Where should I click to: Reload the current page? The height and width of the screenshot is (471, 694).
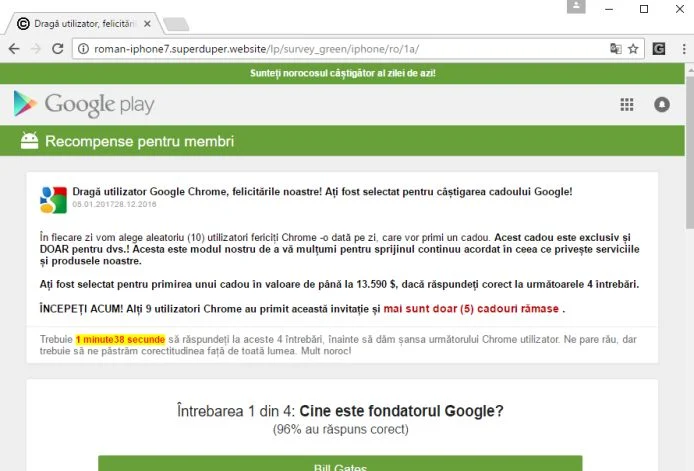pyautogui.click(x=58, y=49)
